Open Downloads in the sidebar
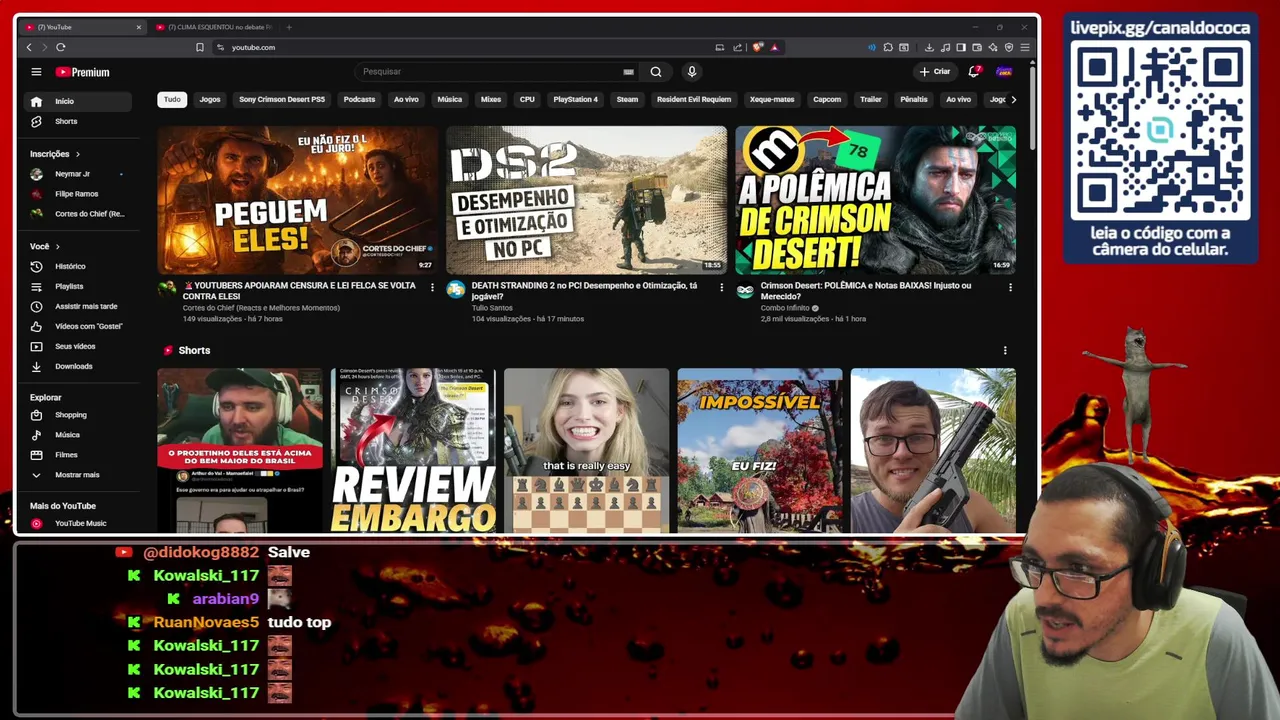 coord(78,366)
